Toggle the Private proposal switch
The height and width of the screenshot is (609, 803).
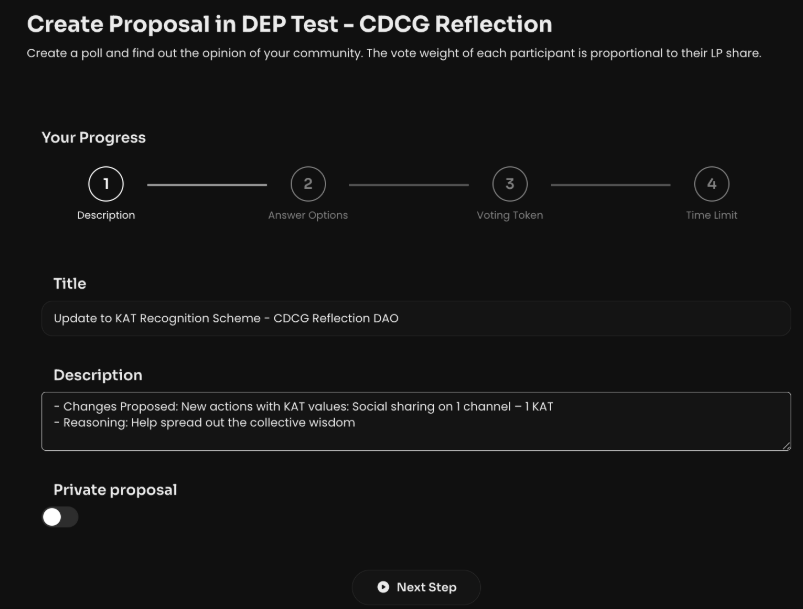coord(60,517)
